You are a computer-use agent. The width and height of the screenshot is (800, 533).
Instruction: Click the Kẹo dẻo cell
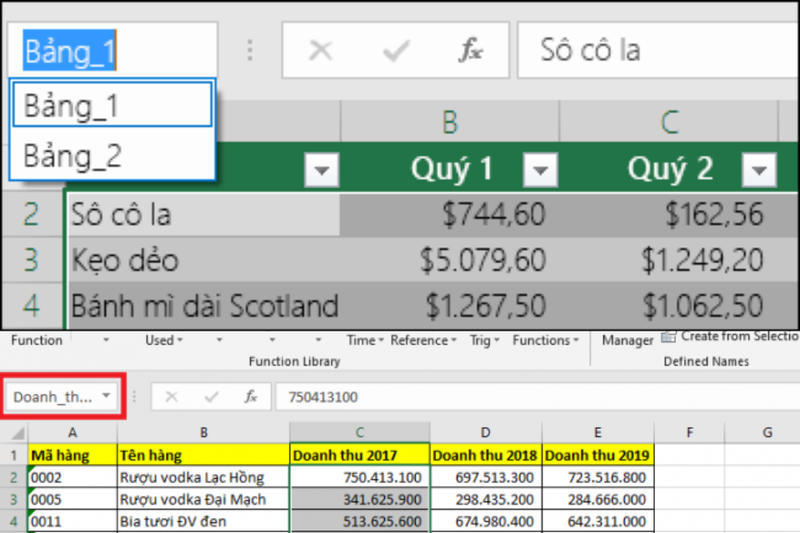point(204,259)
